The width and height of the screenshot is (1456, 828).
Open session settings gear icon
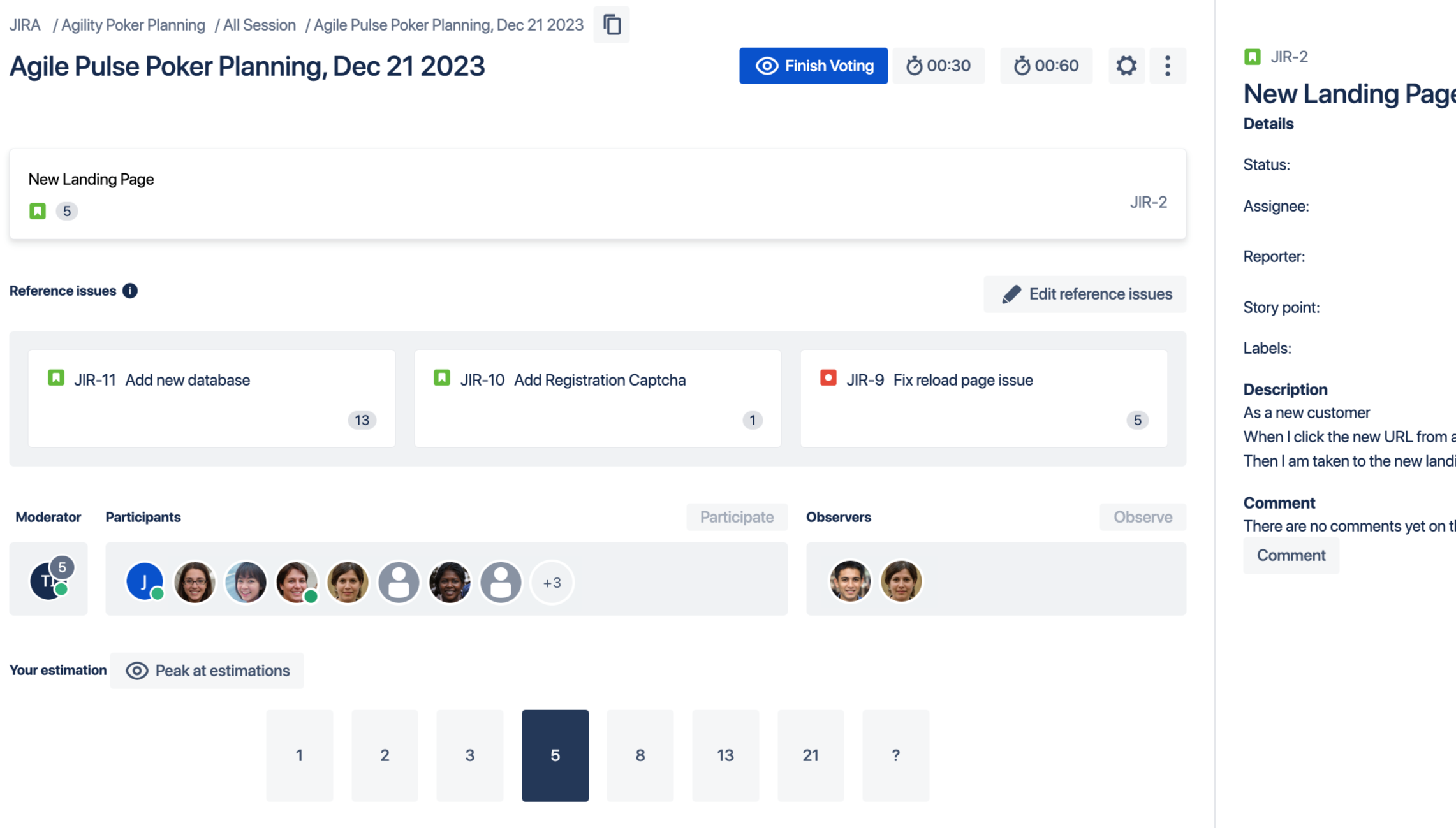point(1126,66)
